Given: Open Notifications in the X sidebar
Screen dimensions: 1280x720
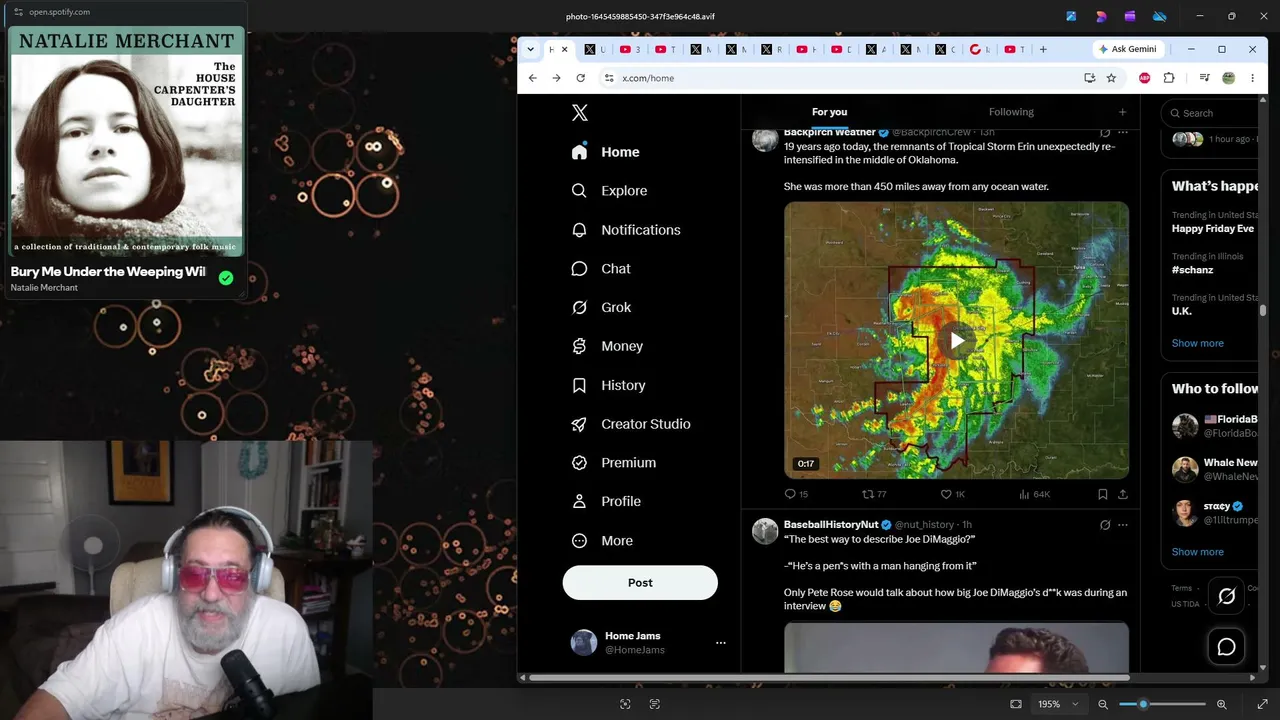Looking at the screenshot, I should click(x=626, y=230).
